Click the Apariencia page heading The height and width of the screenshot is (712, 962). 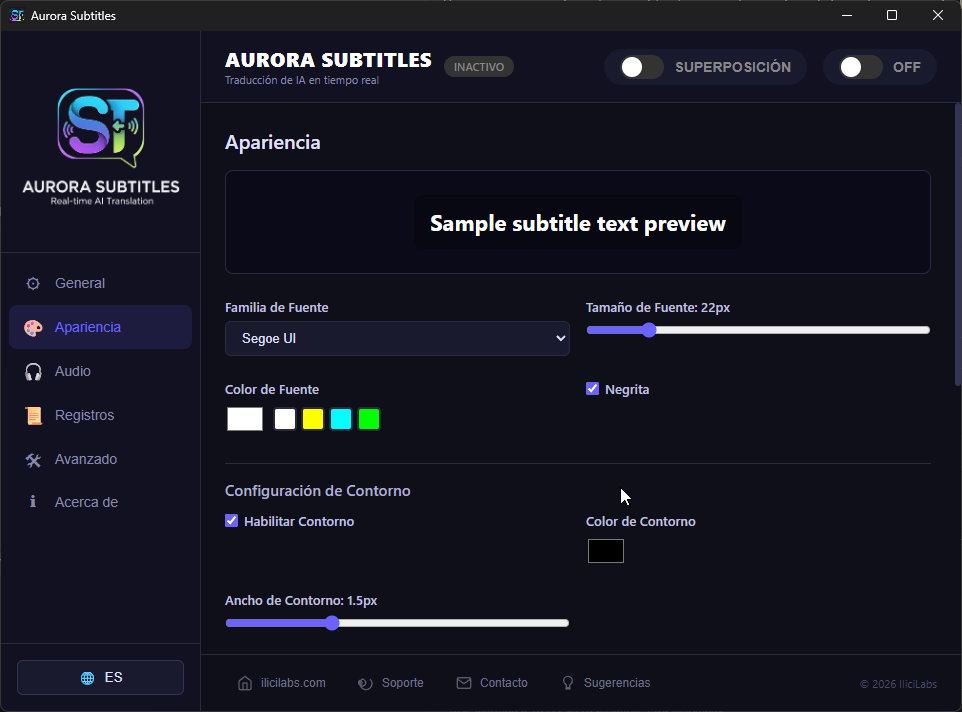pos(272,142)
